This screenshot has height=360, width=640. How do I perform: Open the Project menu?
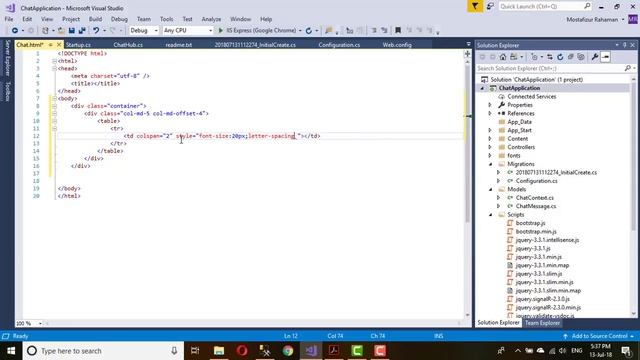(71, 19)
